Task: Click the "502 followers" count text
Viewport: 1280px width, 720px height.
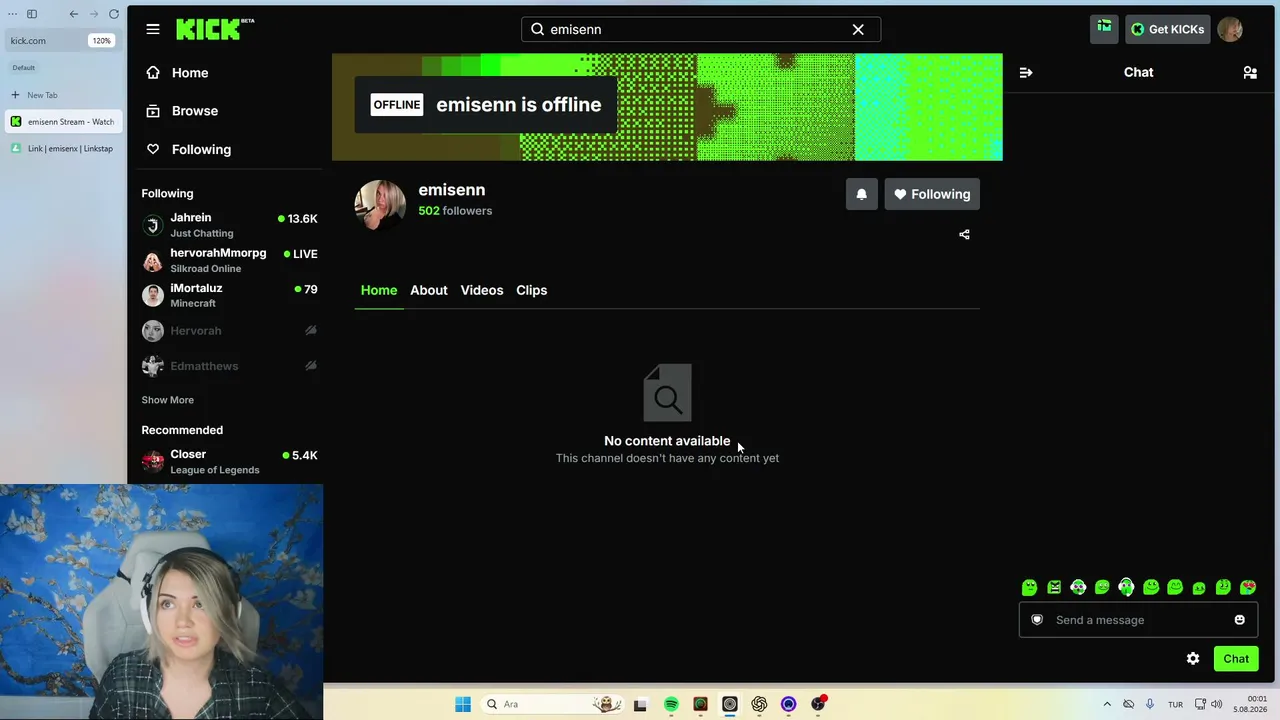Action: coord(455,211)
